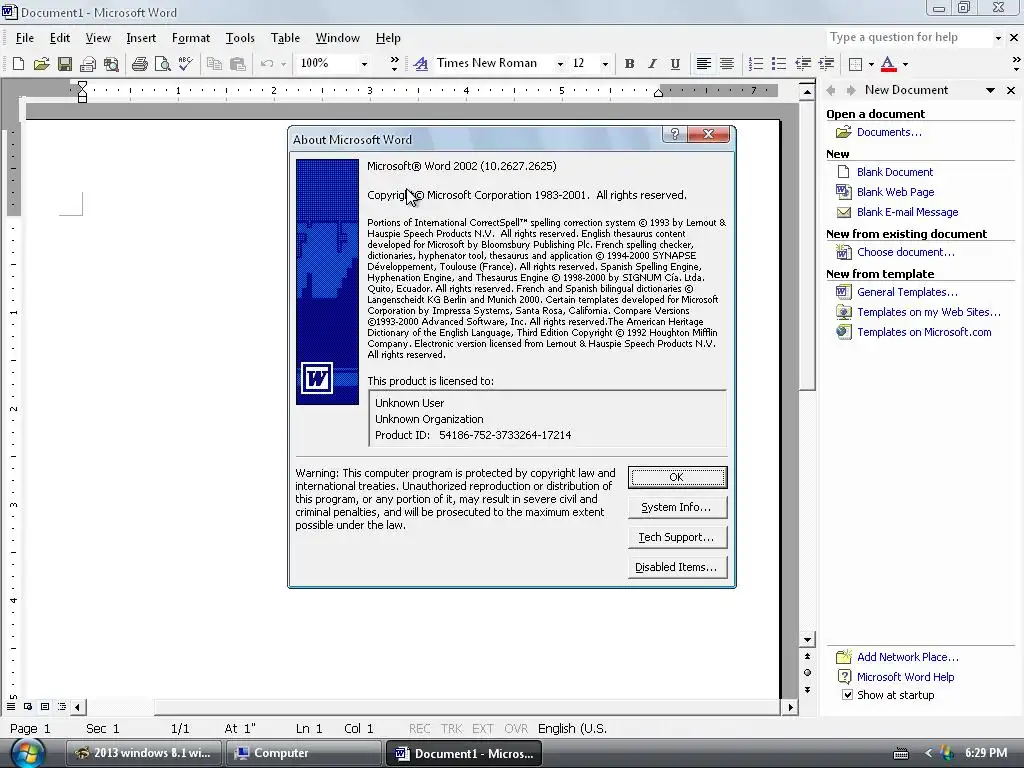Open the Styles and Formatting icon

421,63
